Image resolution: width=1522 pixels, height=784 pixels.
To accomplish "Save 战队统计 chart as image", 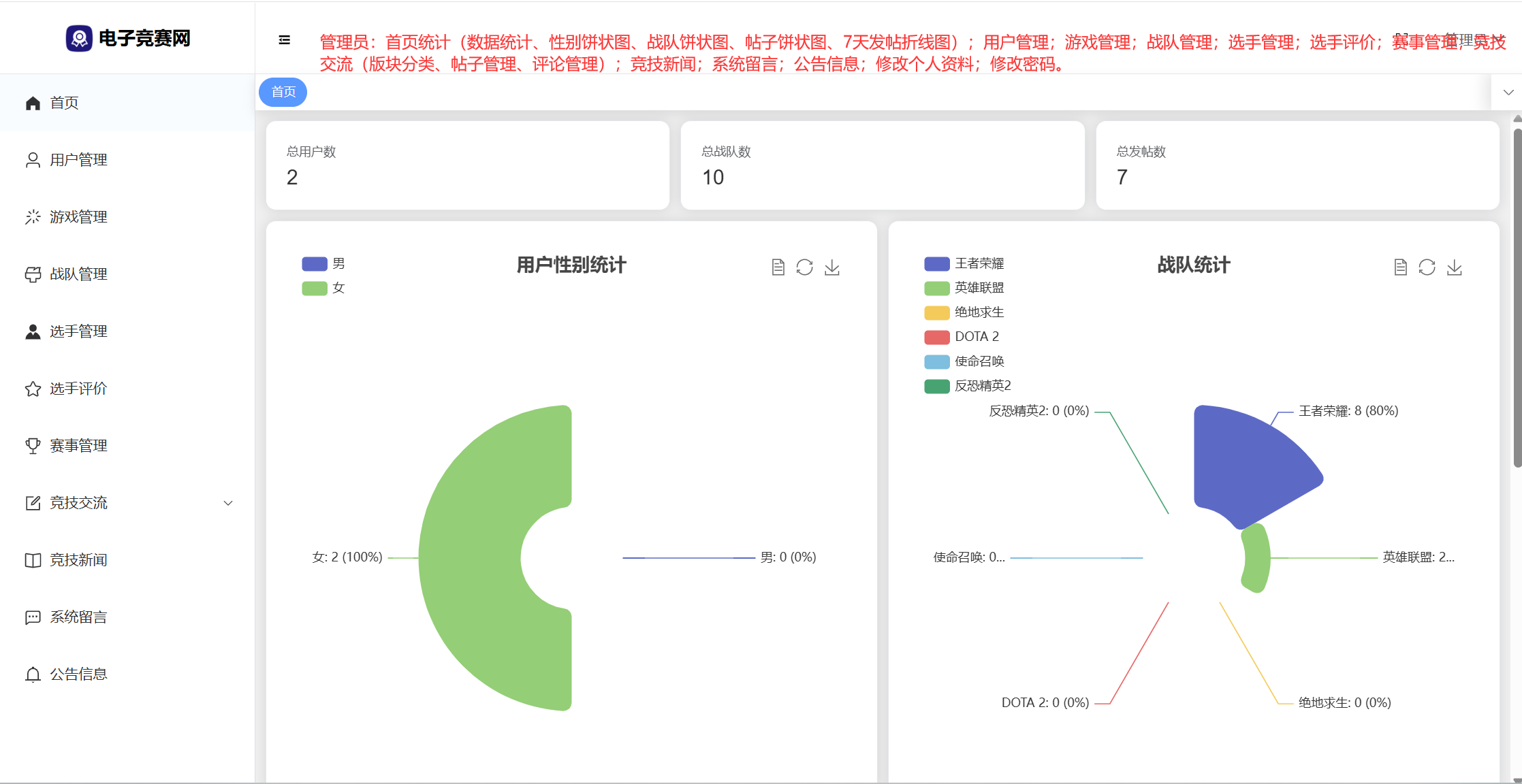I will click(x=1455, y=267).
